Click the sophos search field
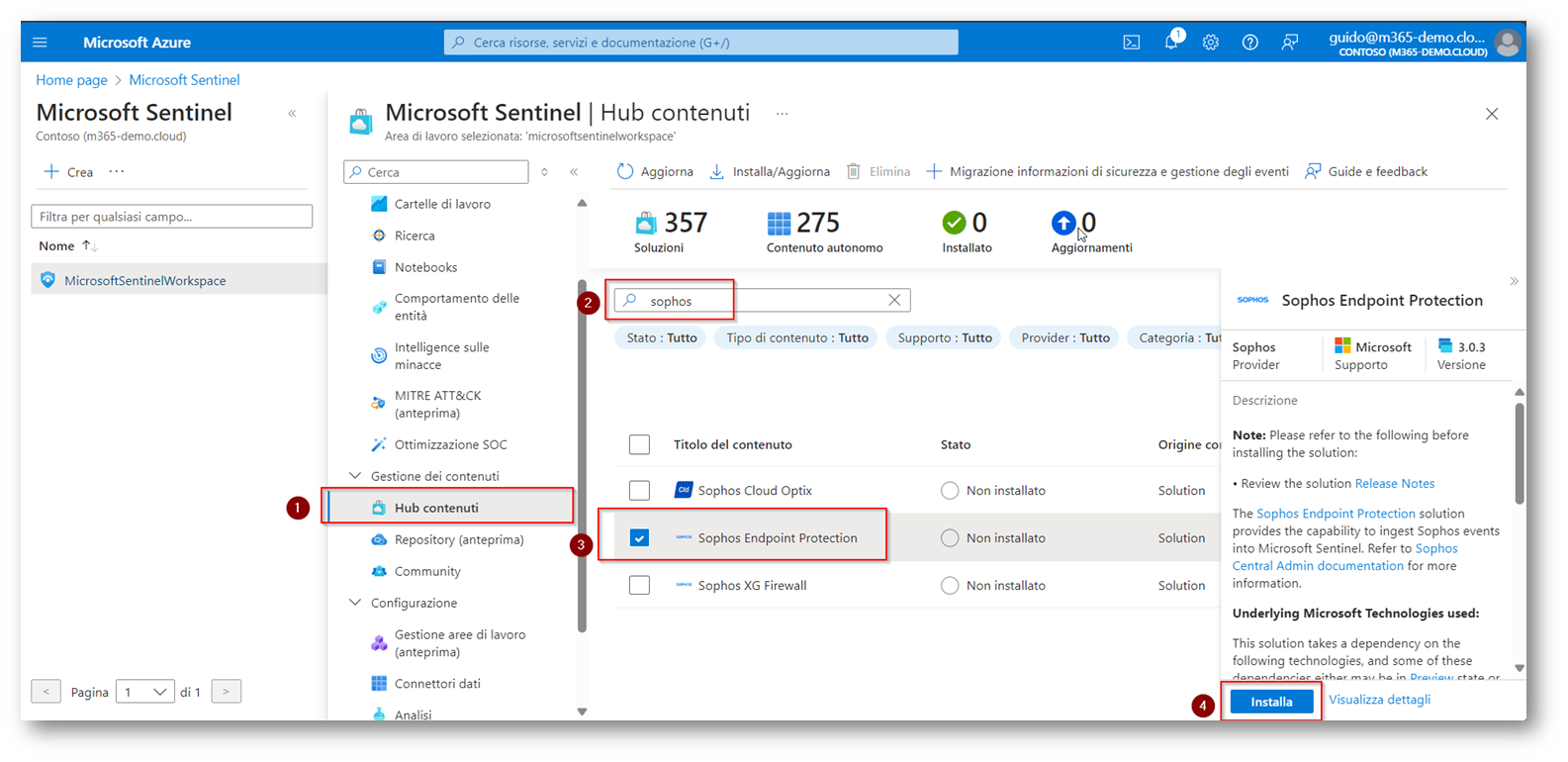 click(762, 300)
